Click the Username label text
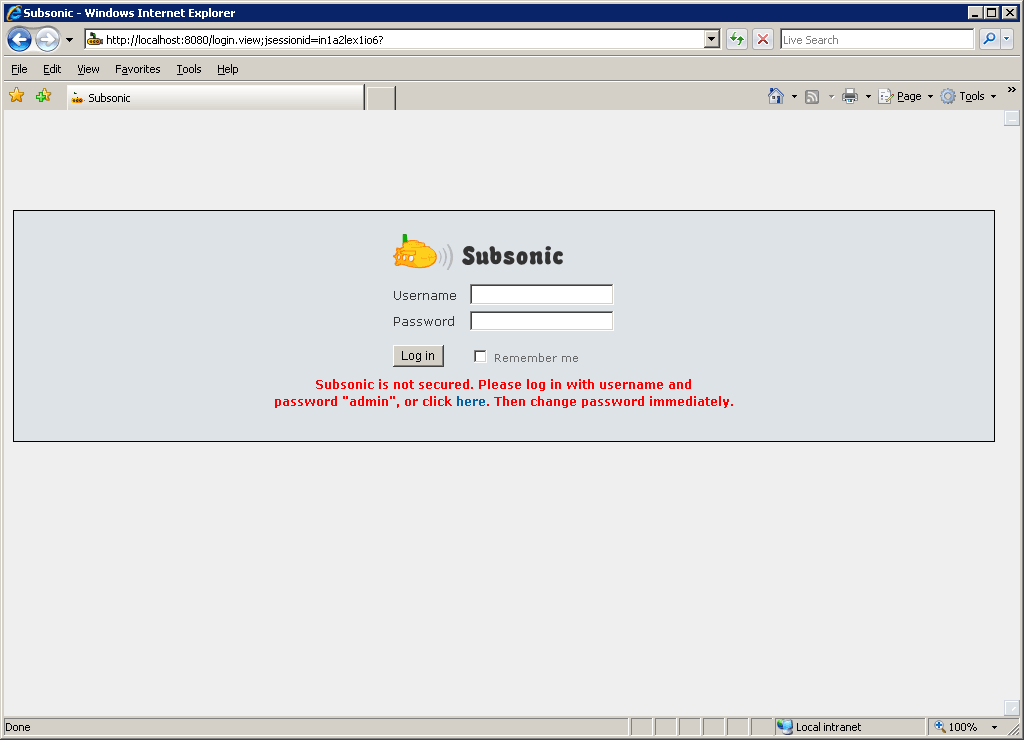 (x=424, y=296)
